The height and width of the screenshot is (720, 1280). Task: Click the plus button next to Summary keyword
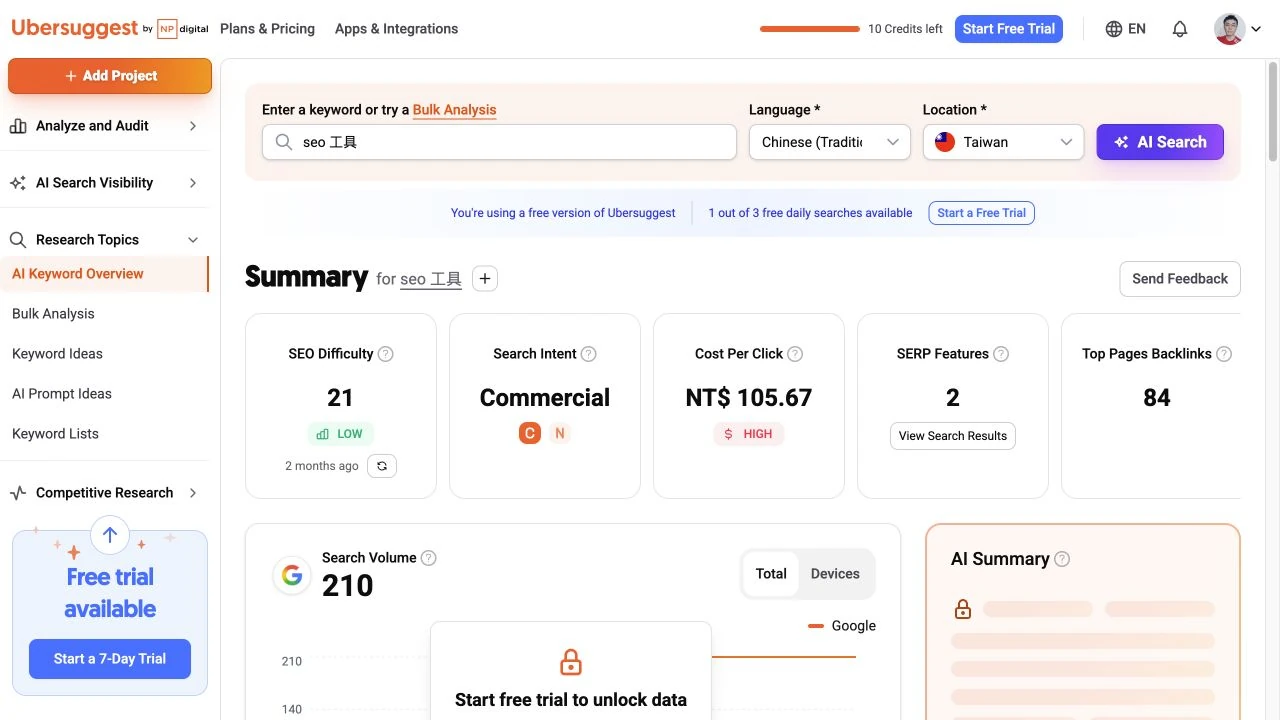[x=485, y=279]
